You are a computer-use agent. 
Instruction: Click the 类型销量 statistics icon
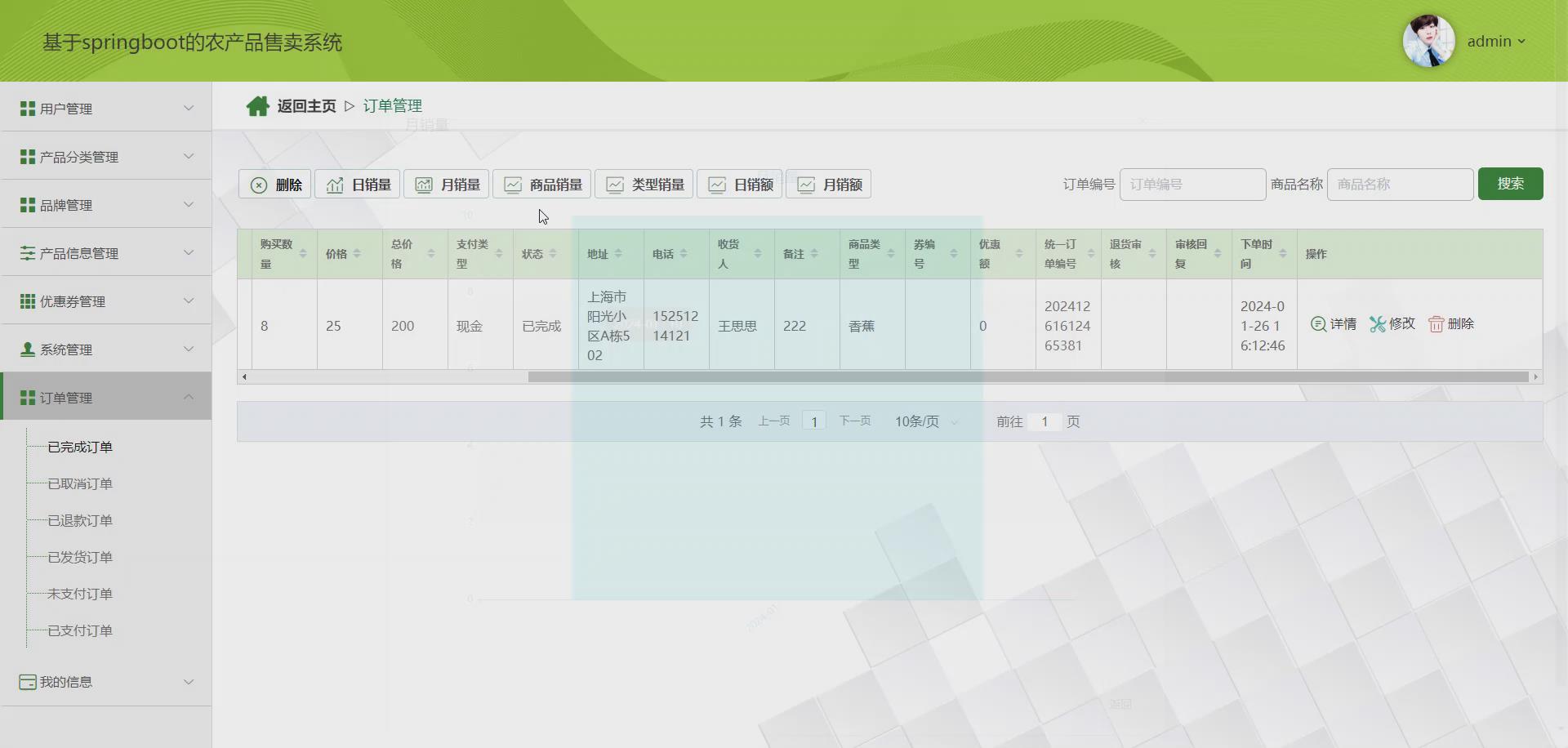(616, 184)
